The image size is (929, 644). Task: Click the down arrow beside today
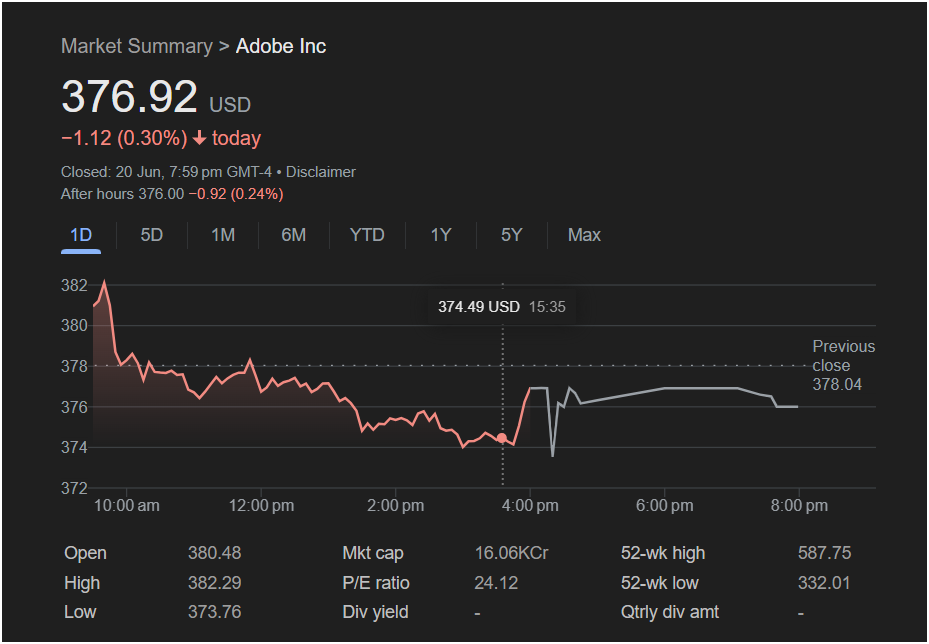(200, 139)
